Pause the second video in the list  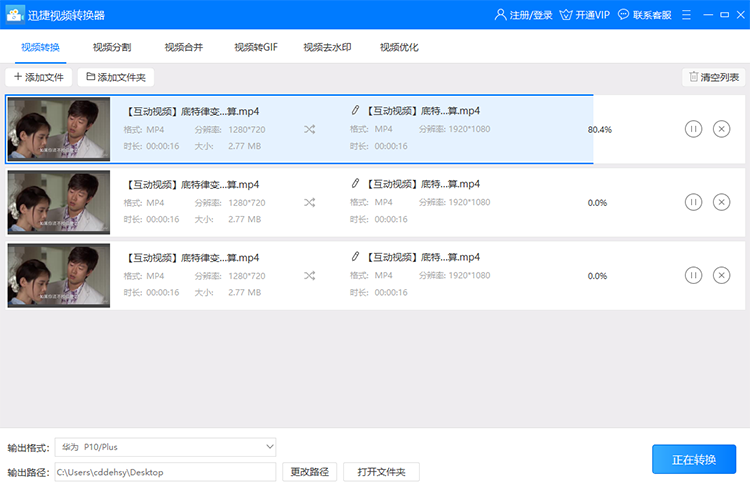click(x=693, y=202)
